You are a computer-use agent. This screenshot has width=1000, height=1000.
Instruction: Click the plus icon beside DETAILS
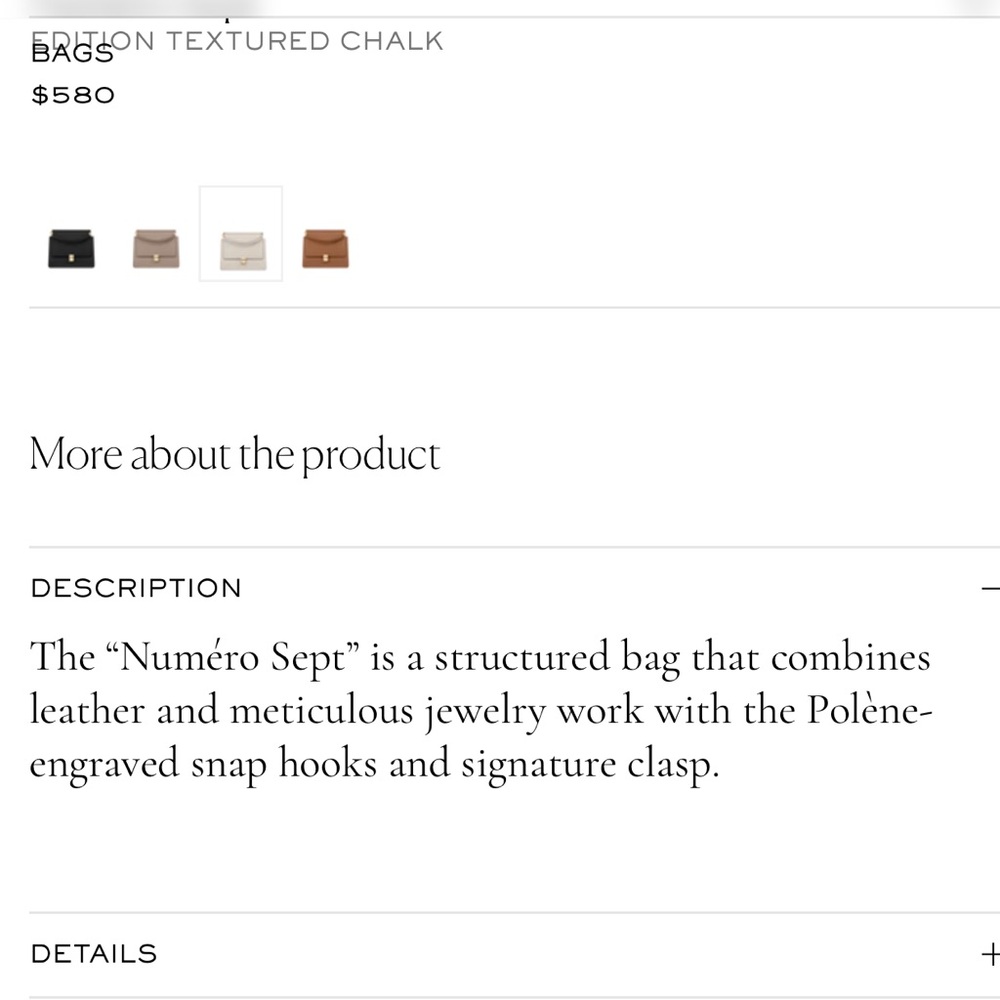pos(992,953)
